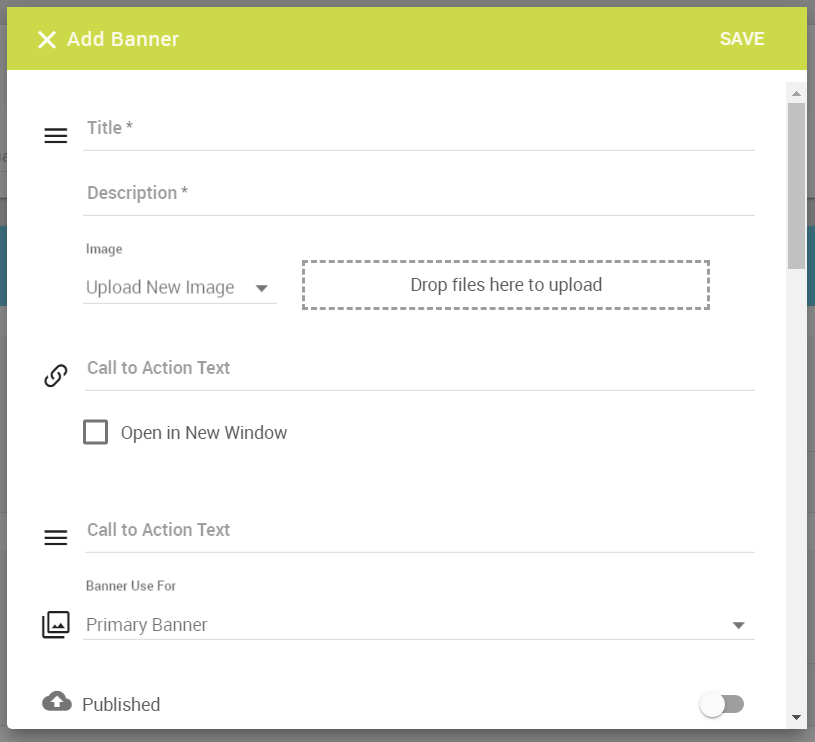
Task: Click the hamburger icon beside second Call to Action
Action: 56,537
